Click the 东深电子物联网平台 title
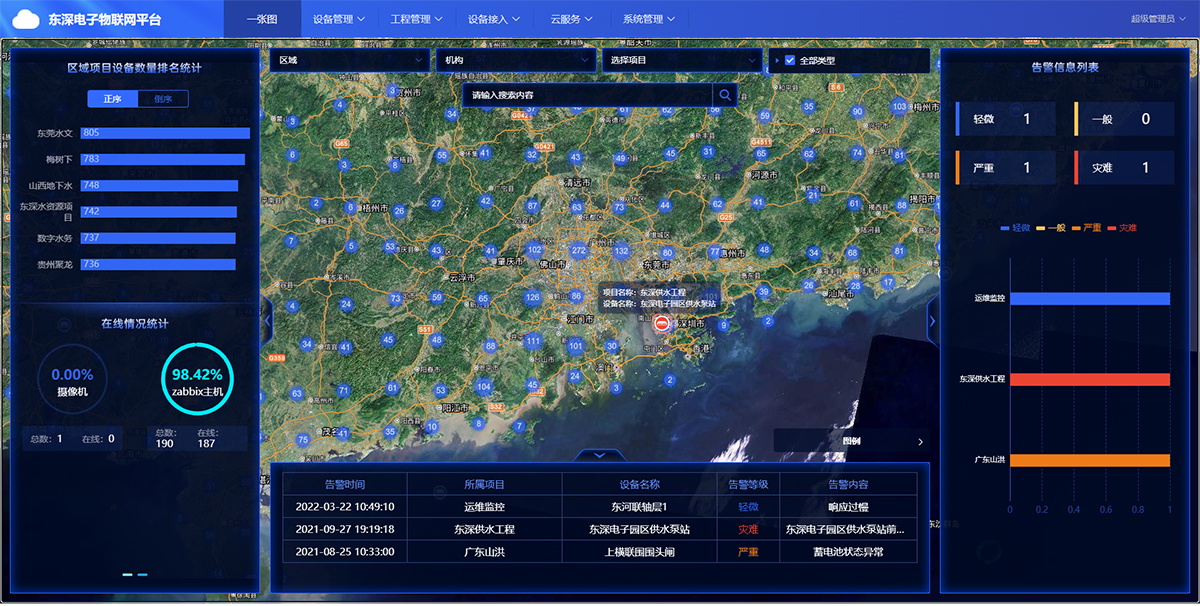This screenshot has height=606, width=1200. 105,19
